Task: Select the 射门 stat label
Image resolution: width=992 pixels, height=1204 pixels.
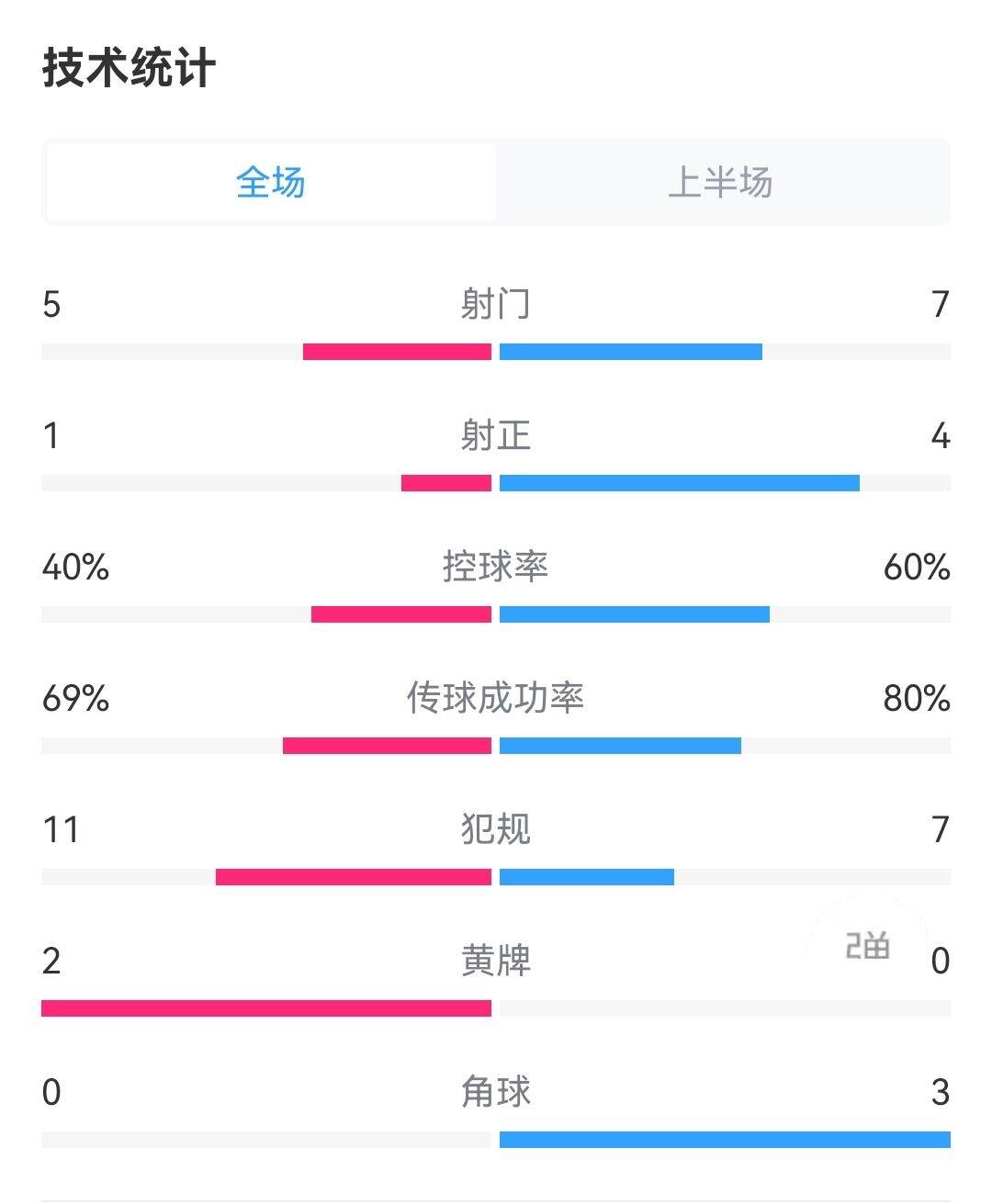Action: [x=496, y=304]
